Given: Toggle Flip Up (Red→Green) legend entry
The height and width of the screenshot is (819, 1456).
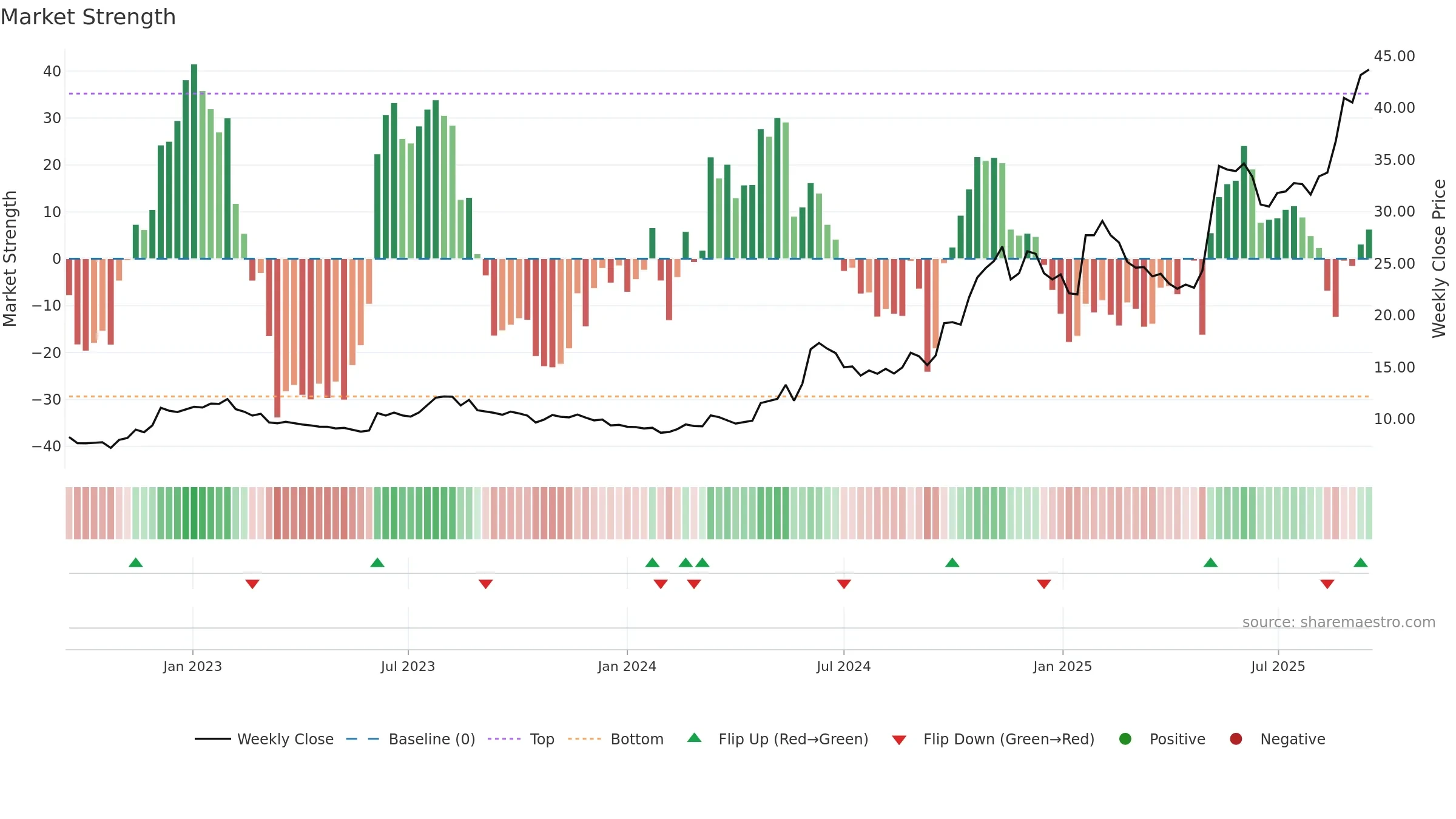Looking at the screenshot, I should click(x=778, y=739).
